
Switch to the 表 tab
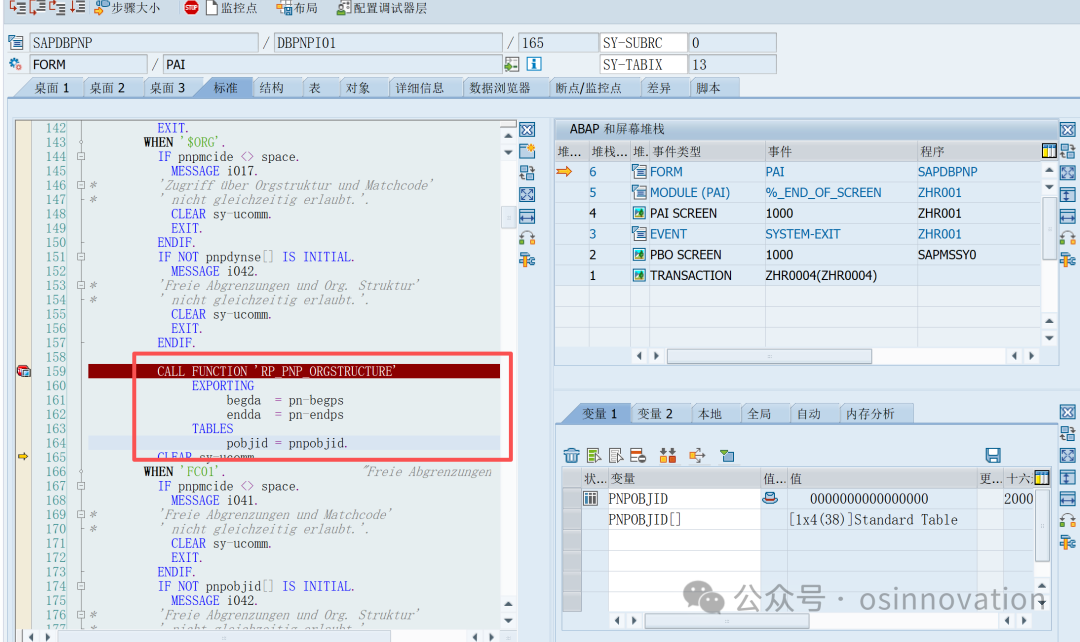(315, 87)
